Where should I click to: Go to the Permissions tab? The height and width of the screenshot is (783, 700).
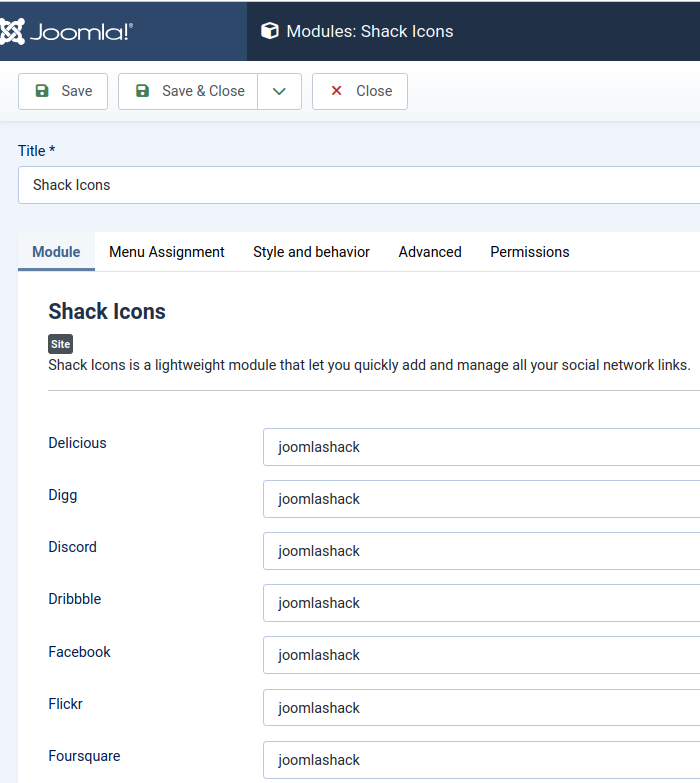coord(530,252)
